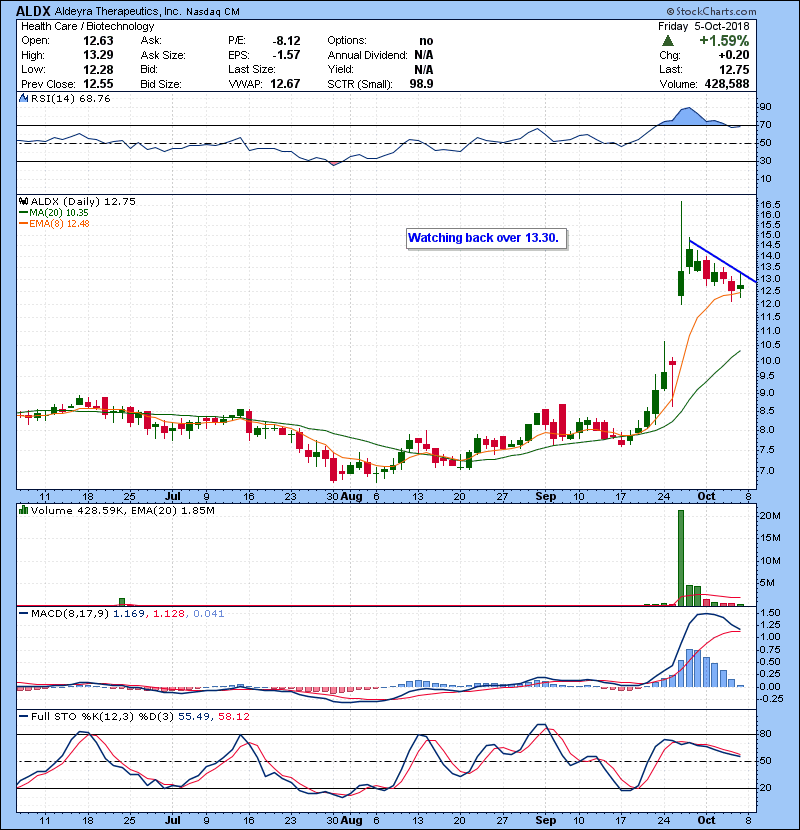Click the Annual Dividend N/A value
800x830 pixels.
pos(424,55)
